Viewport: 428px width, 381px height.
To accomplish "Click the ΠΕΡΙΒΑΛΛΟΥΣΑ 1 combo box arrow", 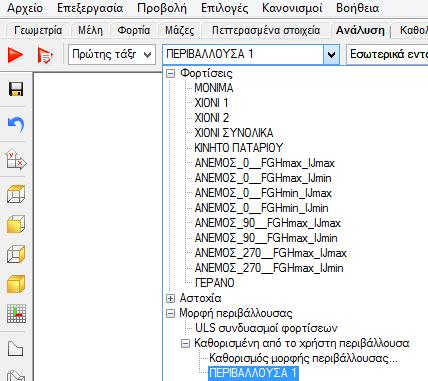I will 331,54.
